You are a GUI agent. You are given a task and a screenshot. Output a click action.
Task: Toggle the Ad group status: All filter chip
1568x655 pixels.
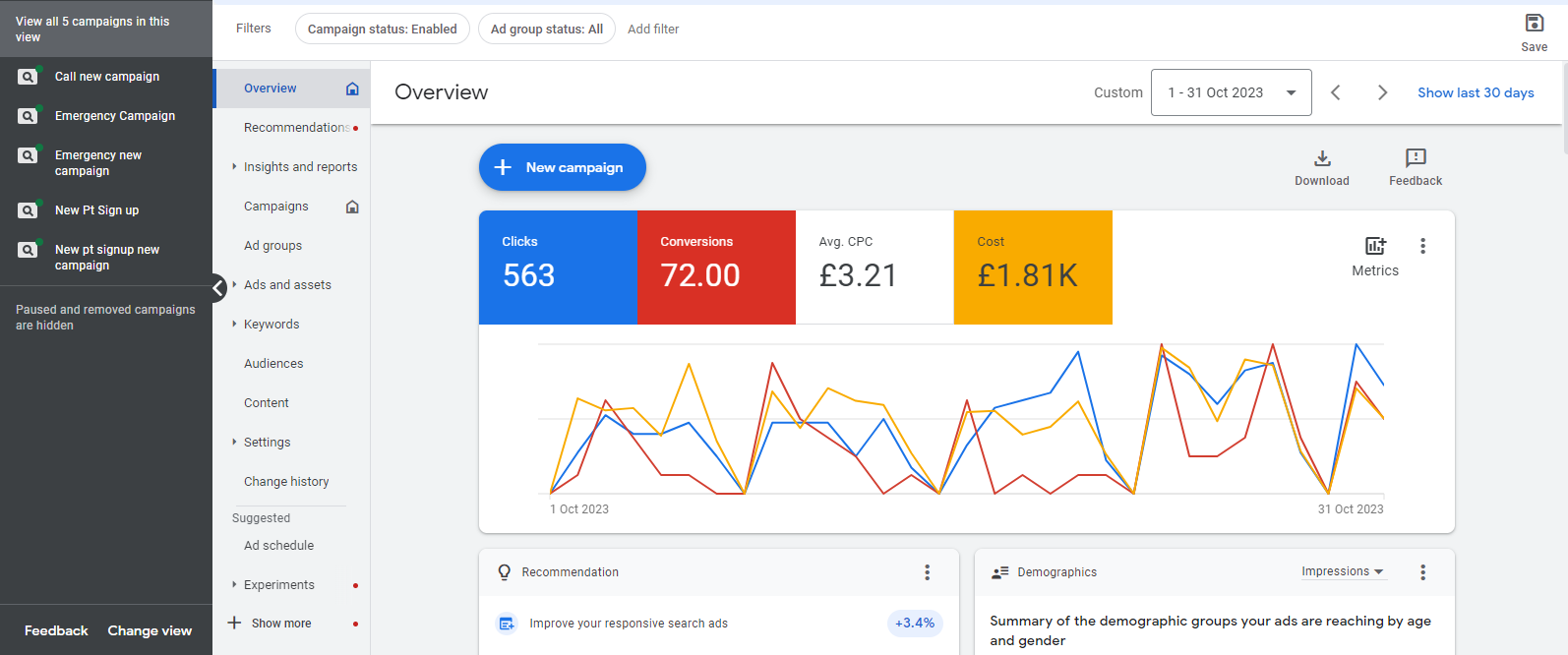(x=547, y=30)
